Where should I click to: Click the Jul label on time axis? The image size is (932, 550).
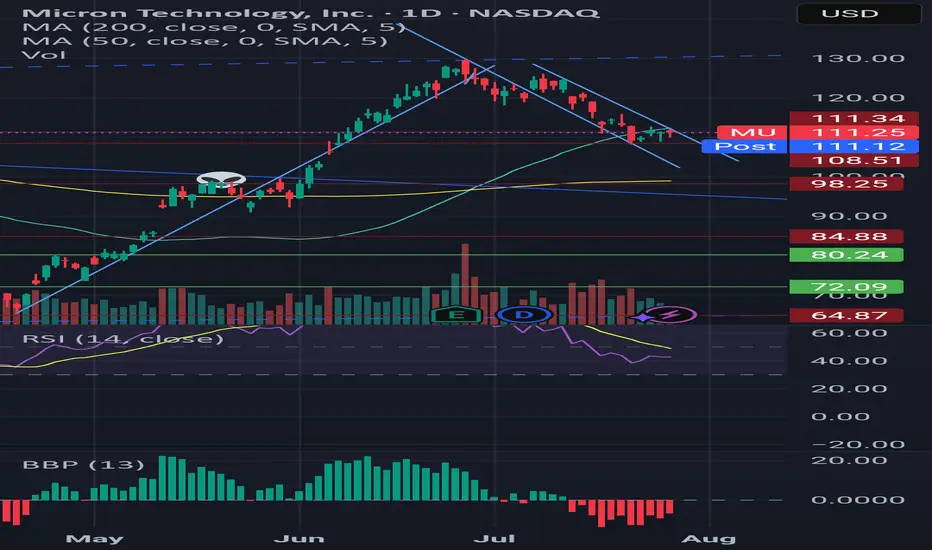pyautogui.click(x=494, y=539)
